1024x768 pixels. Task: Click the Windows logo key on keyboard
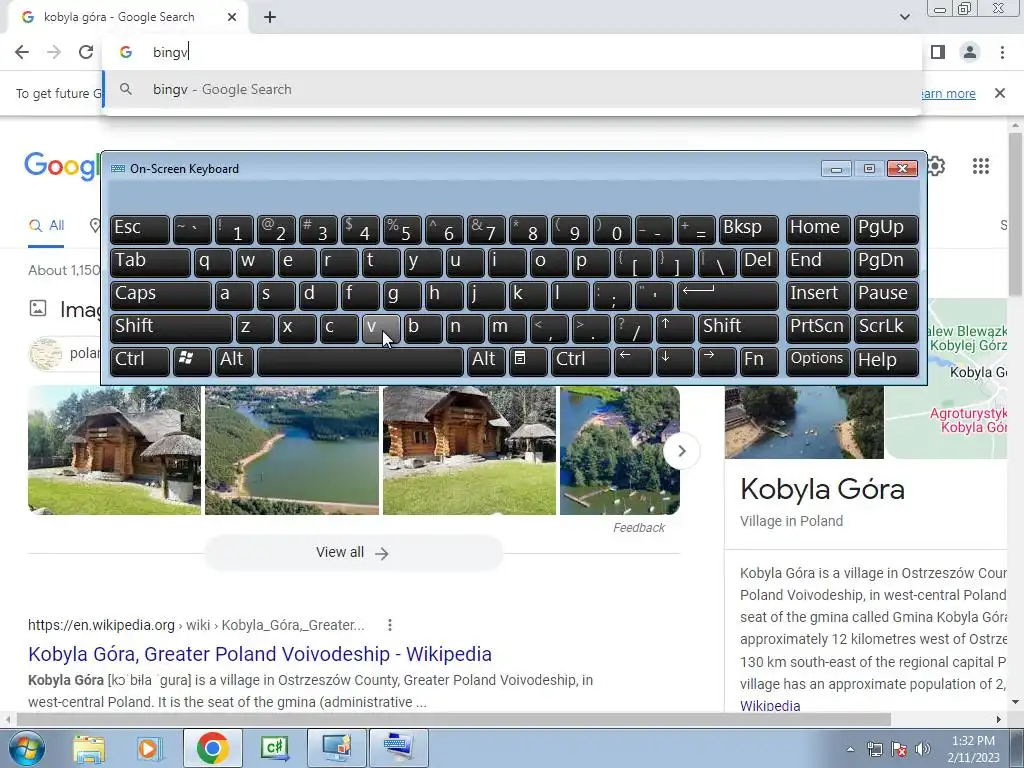[x=192, y=361]
